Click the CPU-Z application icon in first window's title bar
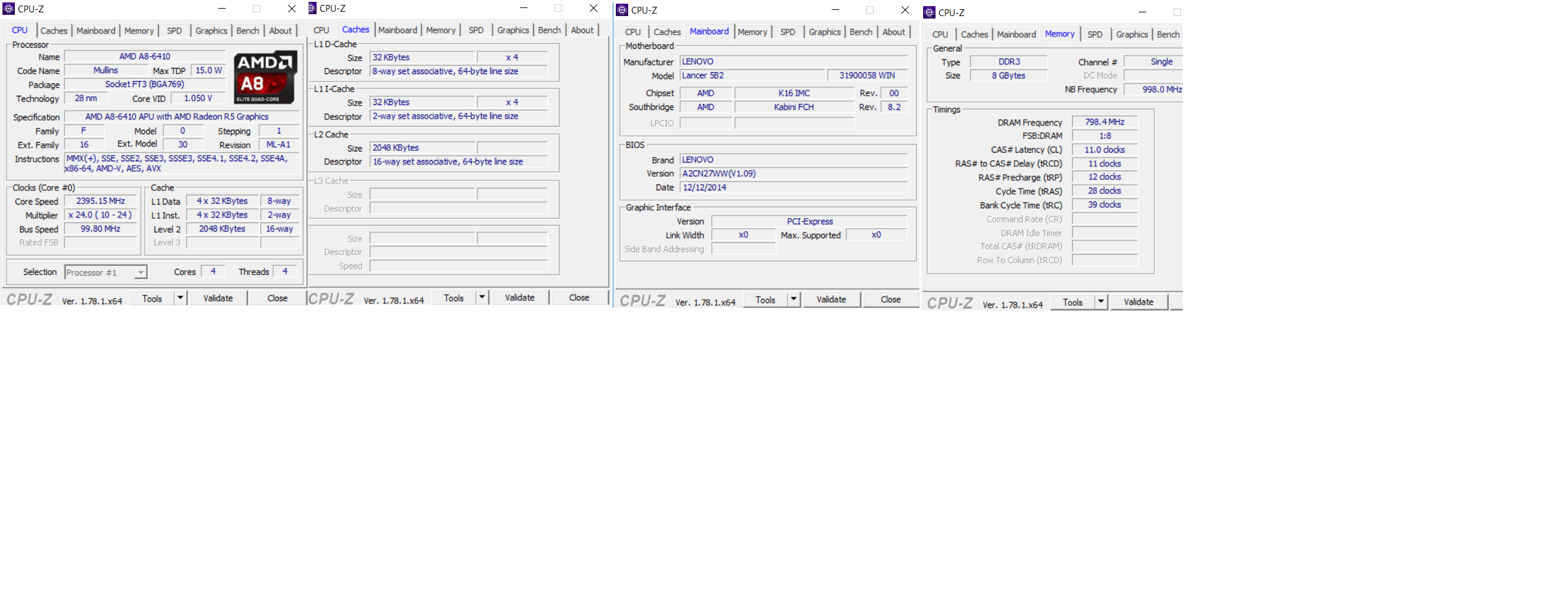 (x=9, y=8)
